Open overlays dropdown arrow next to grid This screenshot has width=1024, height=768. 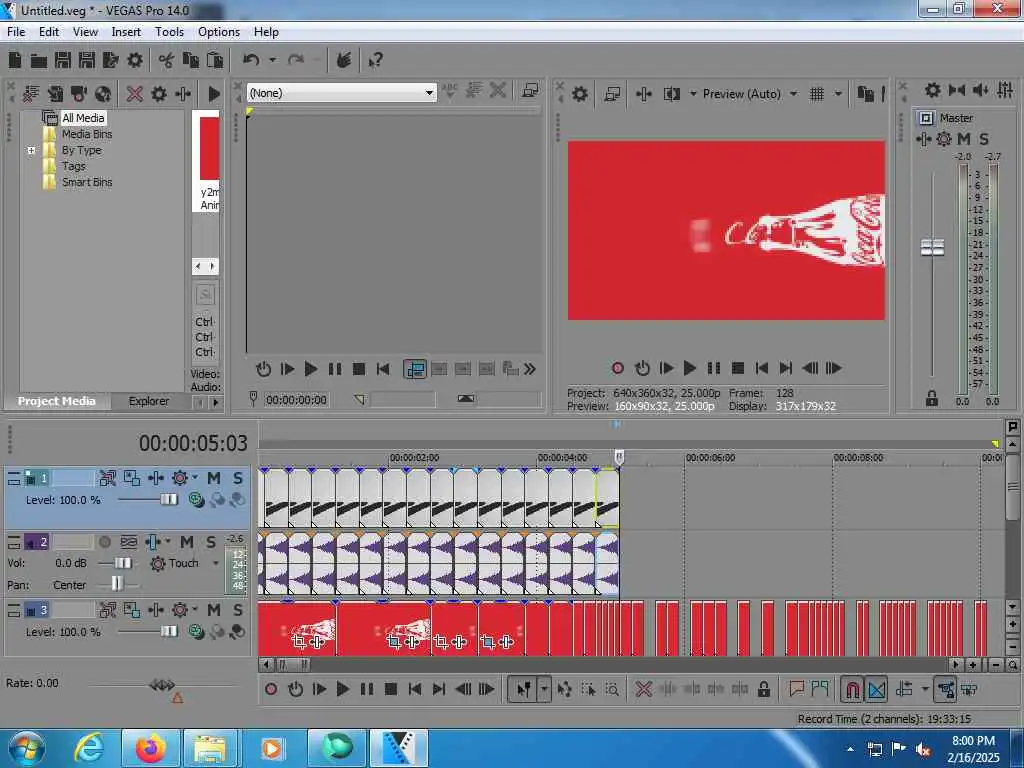838,94
